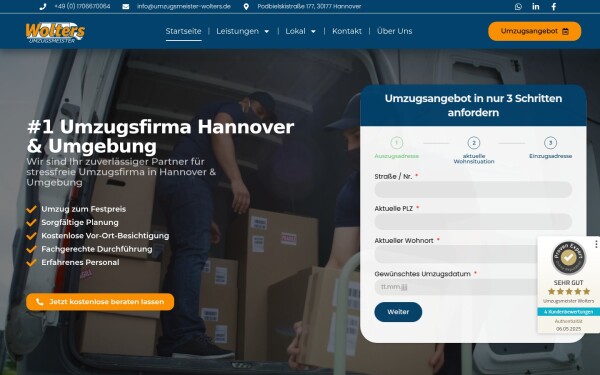
Task: Click checkmark icon beside Umzug zum Festpreis
Action: pyautogui.click(x=31, y=209)
